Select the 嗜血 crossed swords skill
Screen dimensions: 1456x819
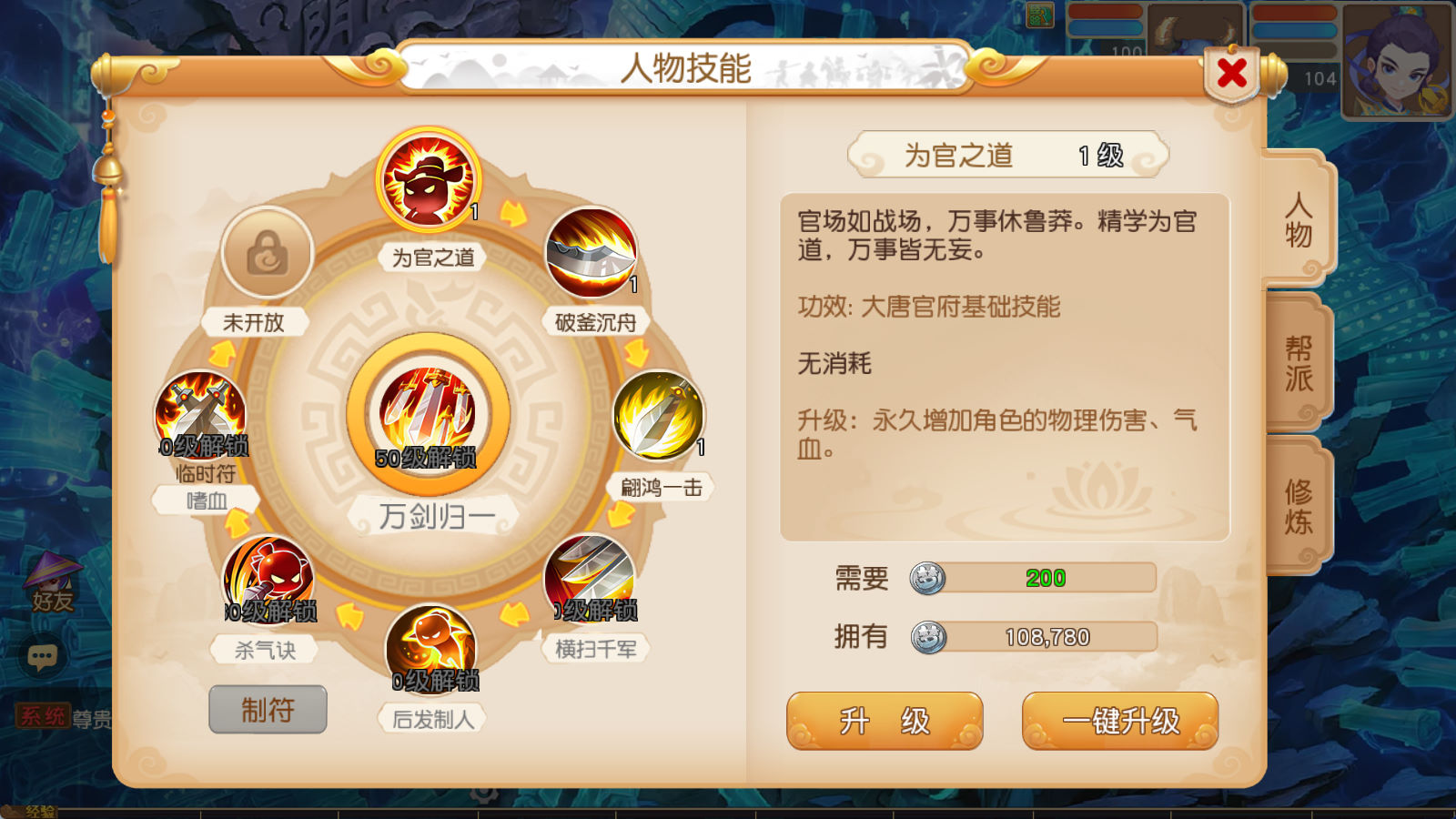pyautogui.click(x=200, y=415)
